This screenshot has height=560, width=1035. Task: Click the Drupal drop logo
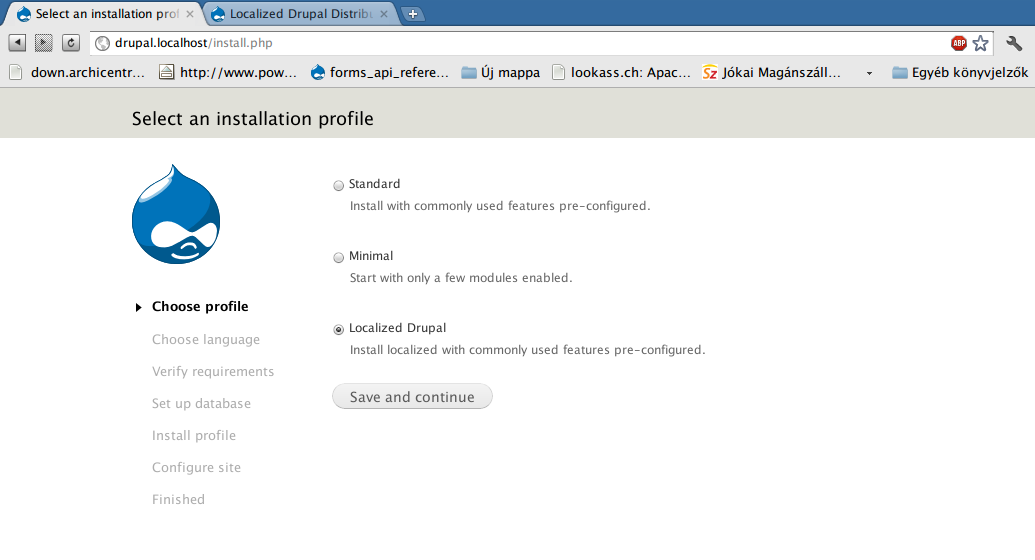[x=176, y=214]
